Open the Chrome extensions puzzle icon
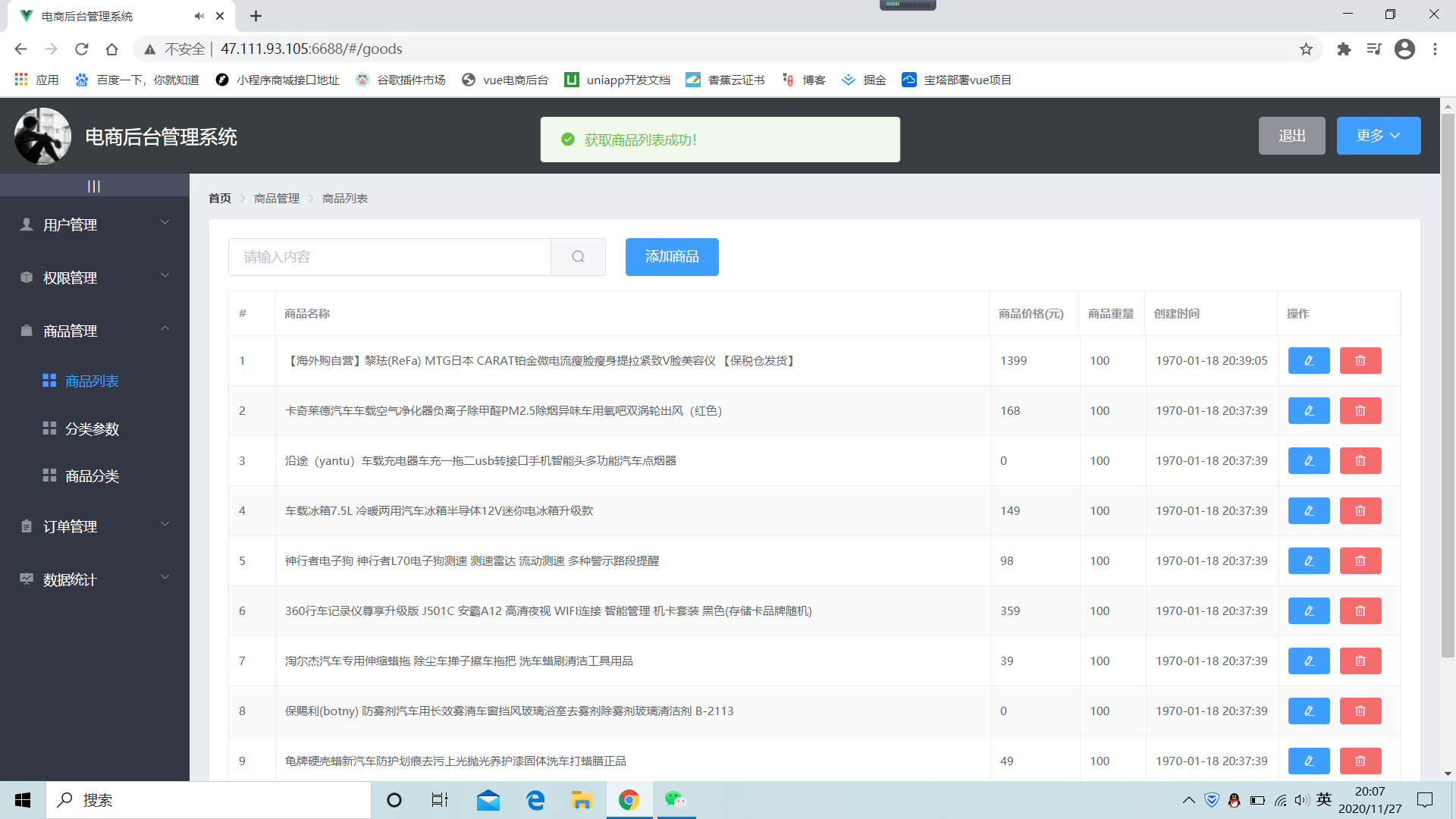The image size is (1456, 819). pyautogui.click(x=1344, y=49)
